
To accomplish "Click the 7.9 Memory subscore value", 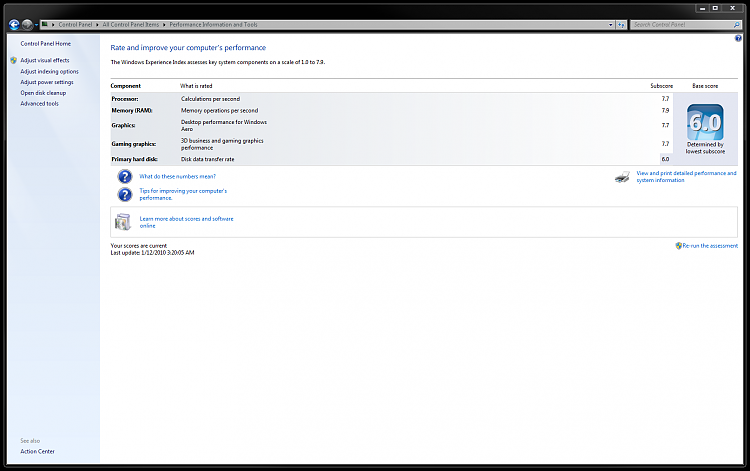I will point(665,110).
